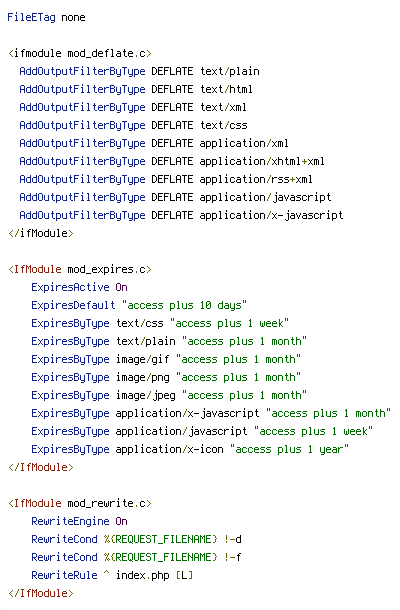The width and height of the screenshot is (400, 610).
Task: Click the FileETag directive at top
Action: click(46, 18)
